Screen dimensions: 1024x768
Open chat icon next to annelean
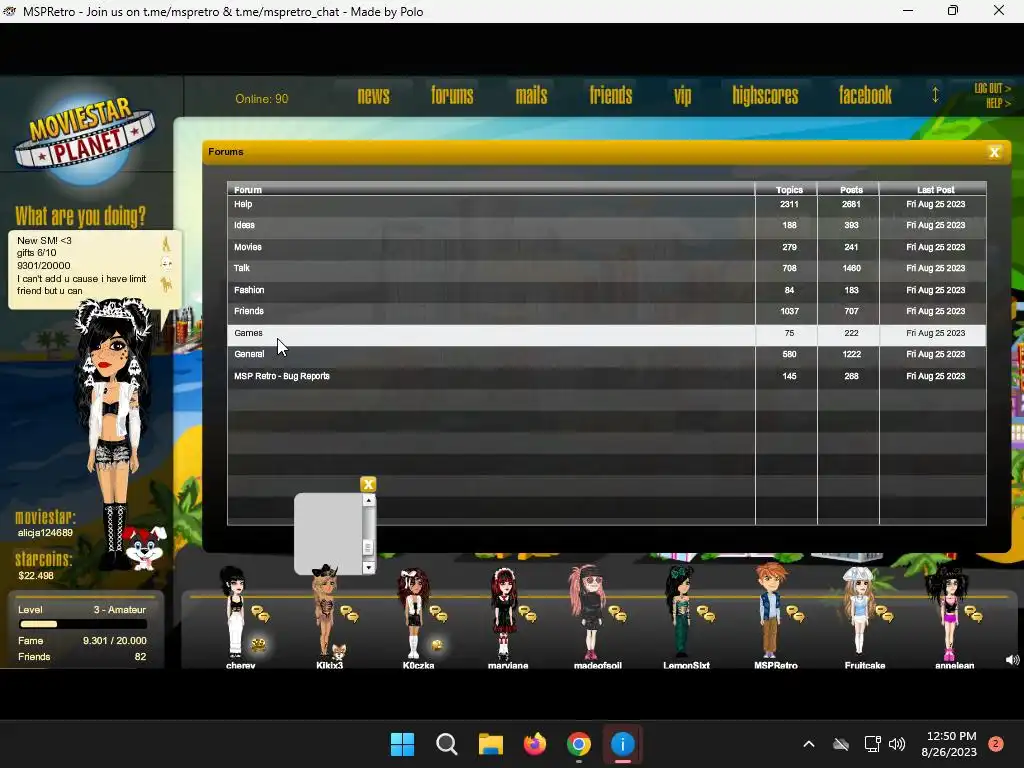coord(974,614)
